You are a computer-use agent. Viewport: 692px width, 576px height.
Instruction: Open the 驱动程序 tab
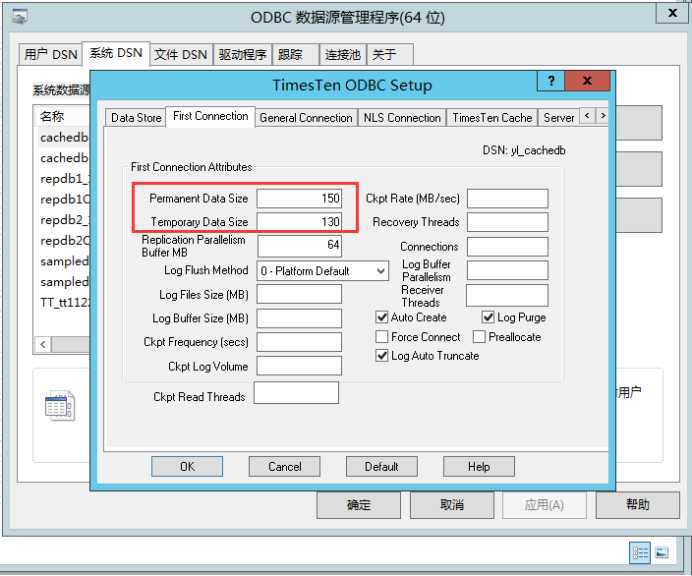[242, 55]
